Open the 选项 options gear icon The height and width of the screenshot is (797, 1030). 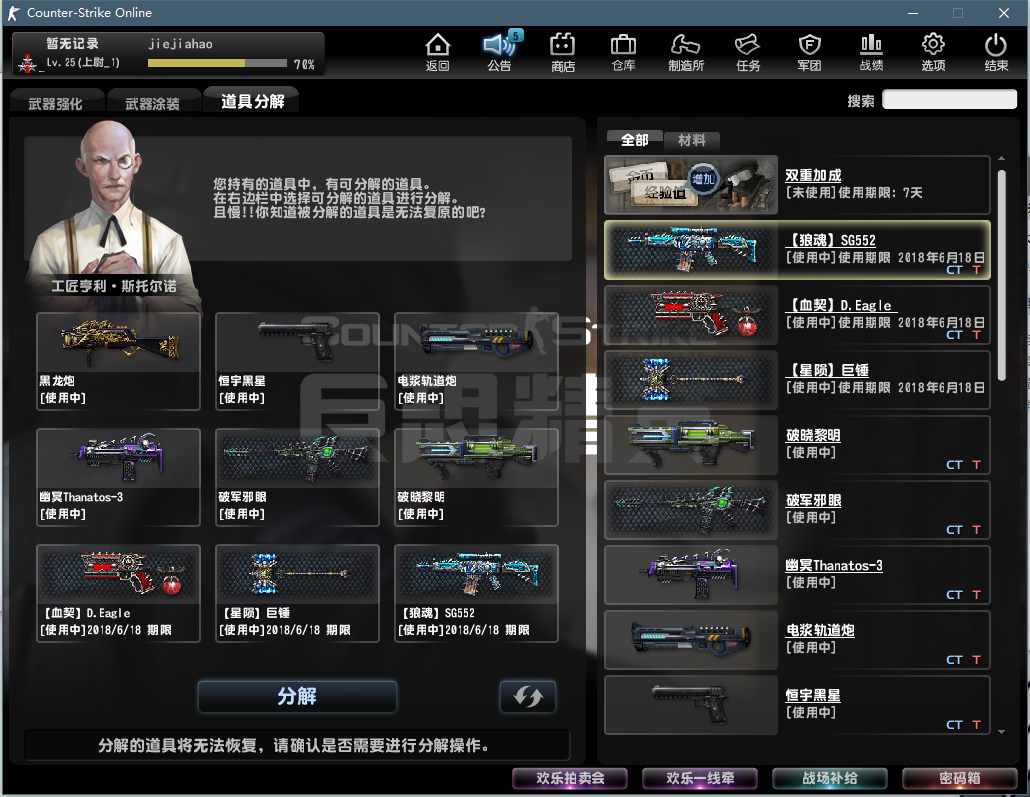(933, 52)
